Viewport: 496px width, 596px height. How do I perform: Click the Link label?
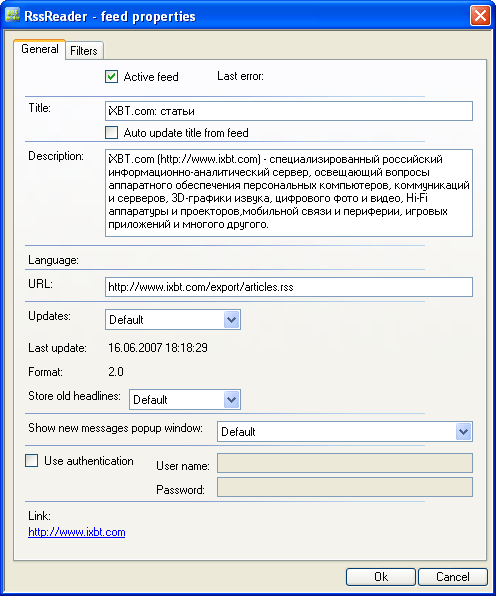point(39,516)
